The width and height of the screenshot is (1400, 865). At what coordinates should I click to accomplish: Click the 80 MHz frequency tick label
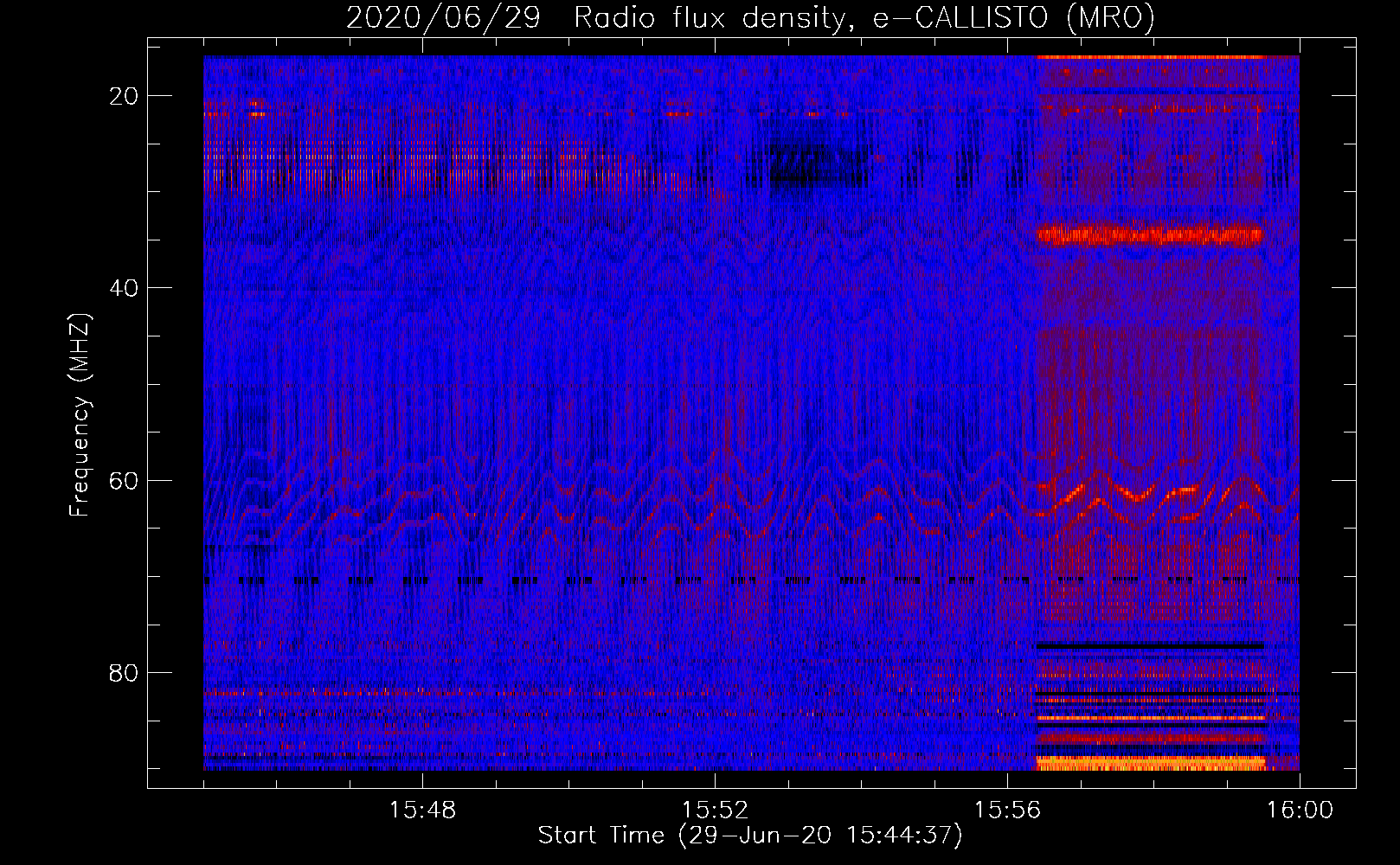pyautogui.click(x=125, y=672)
